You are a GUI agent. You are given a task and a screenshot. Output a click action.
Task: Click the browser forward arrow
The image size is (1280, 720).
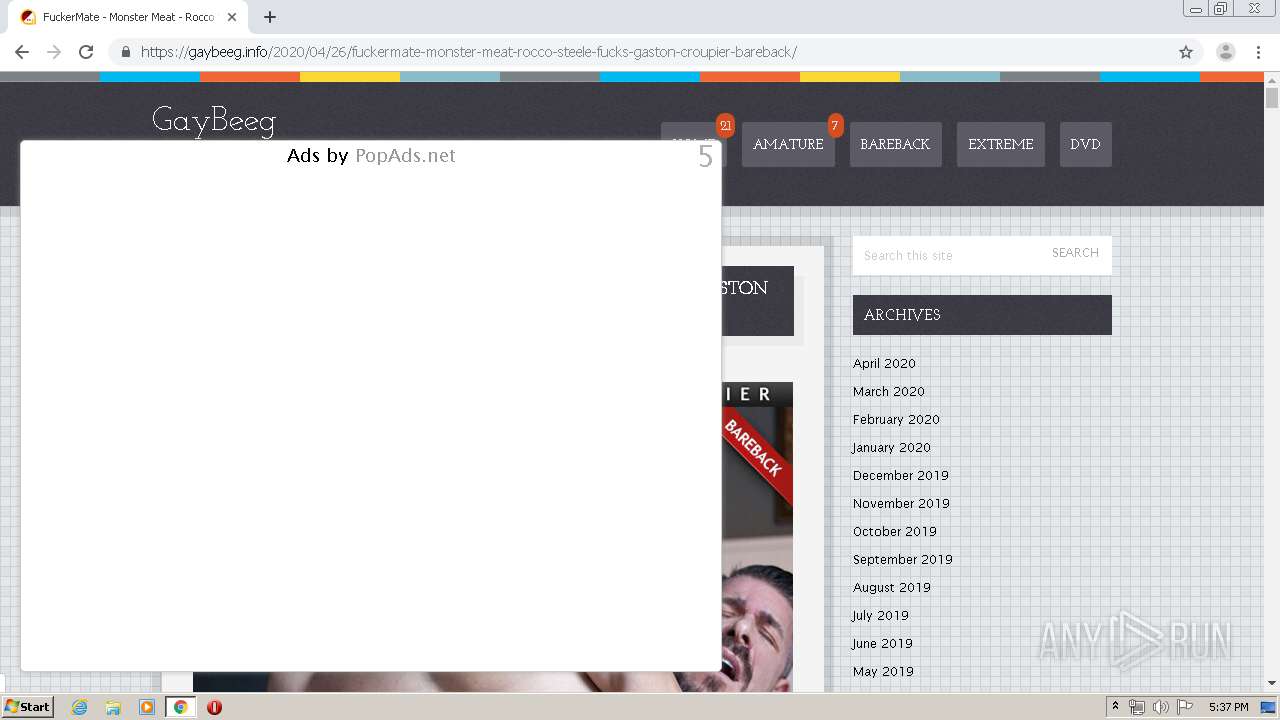pos(54,52)
